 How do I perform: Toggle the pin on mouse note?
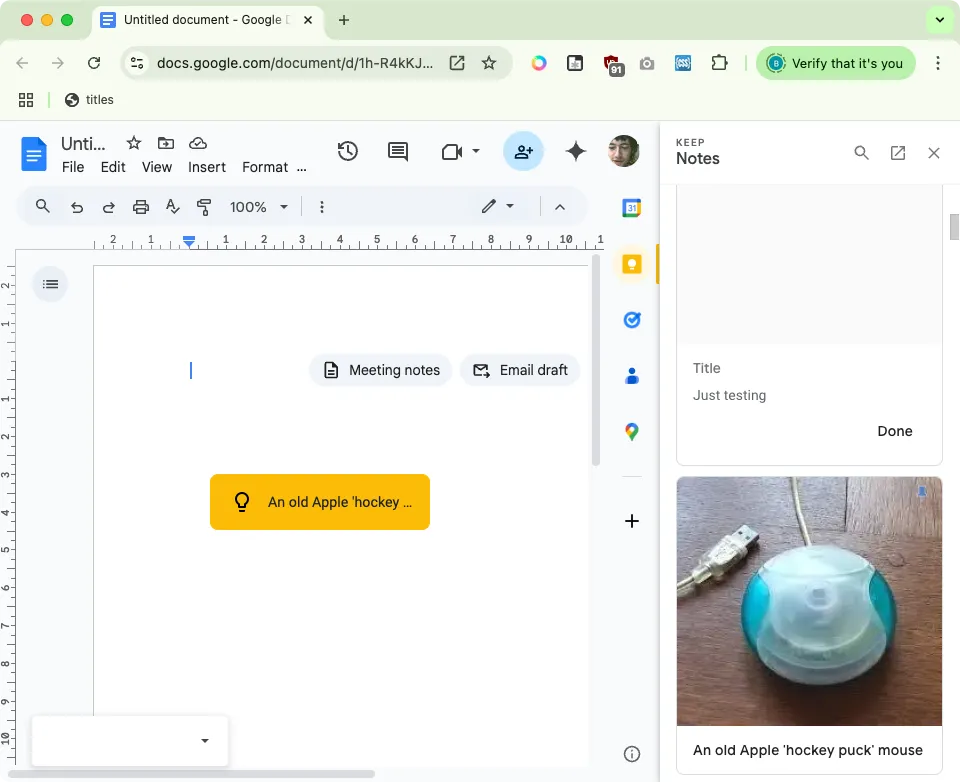(x=921, y=491)
